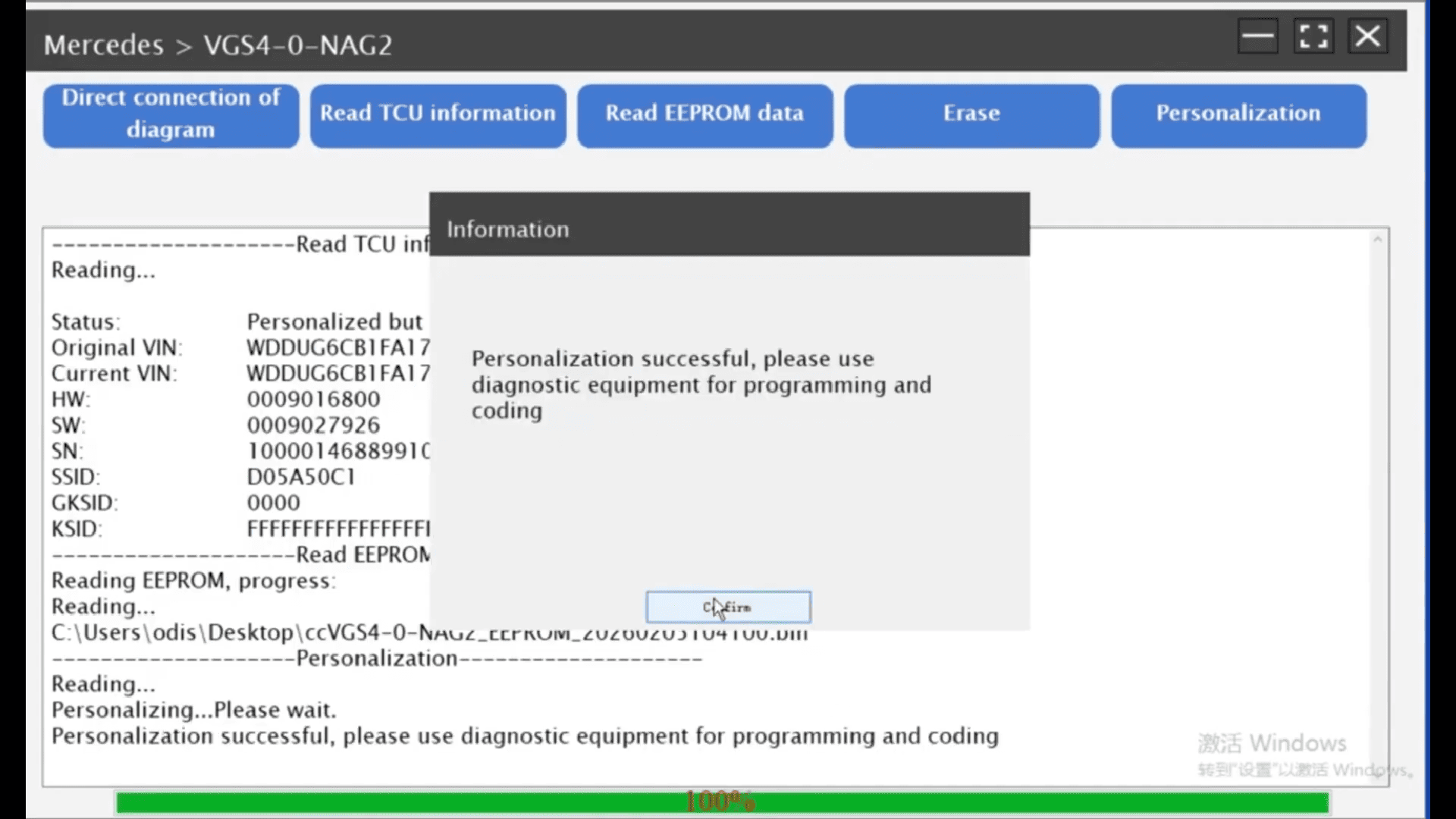Select the KSID row of FFFF values
This screenshot has height=819, width=1456.
[x=338, y=529]
